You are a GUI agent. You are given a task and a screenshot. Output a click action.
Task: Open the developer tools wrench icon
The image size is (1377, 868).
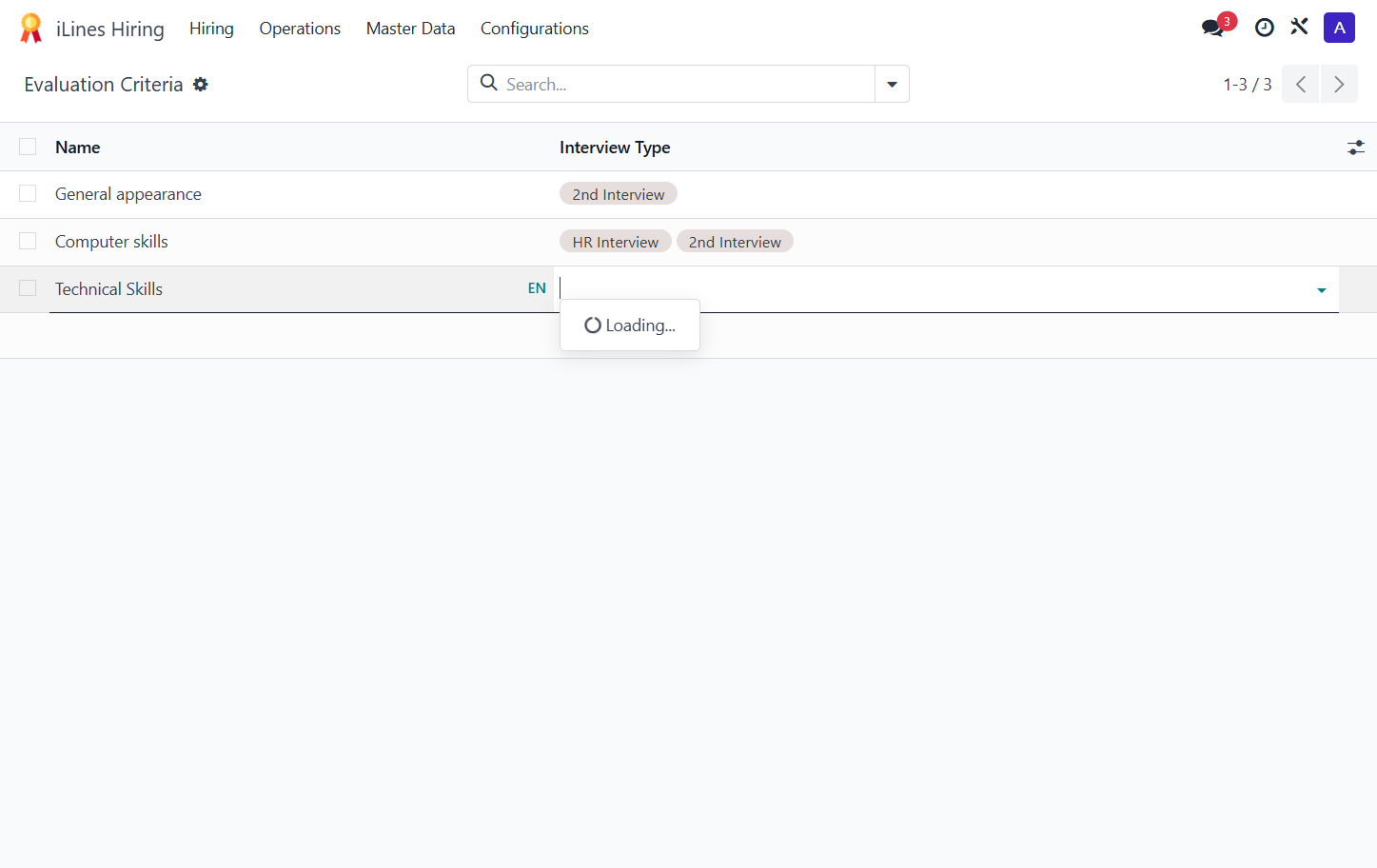tap(1300, 28)
